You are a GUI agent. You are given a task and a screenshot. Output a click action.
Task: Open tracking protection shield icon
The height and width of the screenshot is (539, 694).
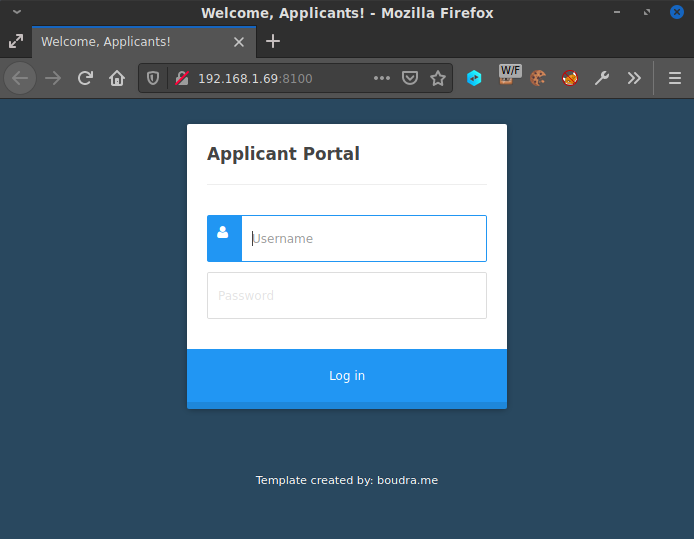pyautogui.click(x=154, y=78)
